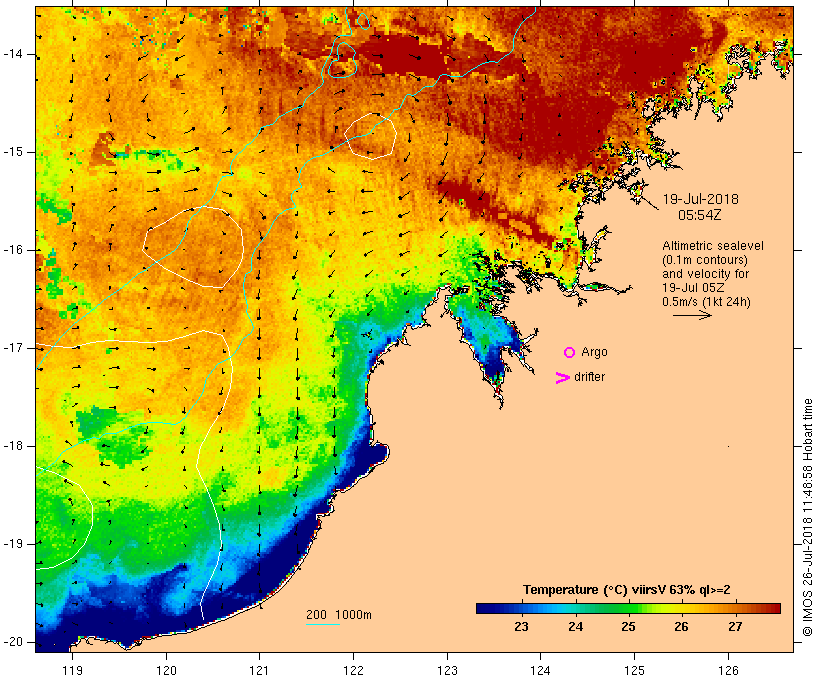820x680 pixels.
Task: Click the magenta drifter arrowhead legend marker
Action: (562, 378)
